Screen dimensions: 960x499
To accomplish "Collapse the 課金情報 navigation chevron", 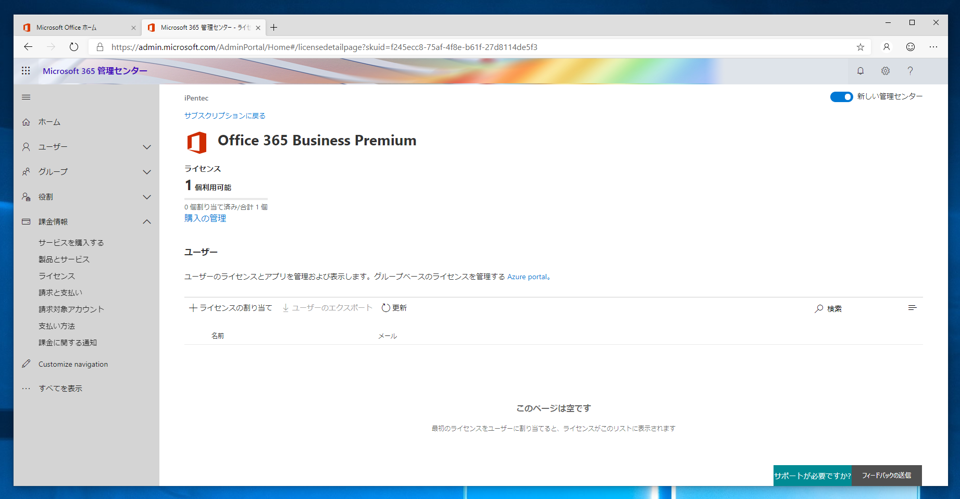I will (x=147, y=222).
